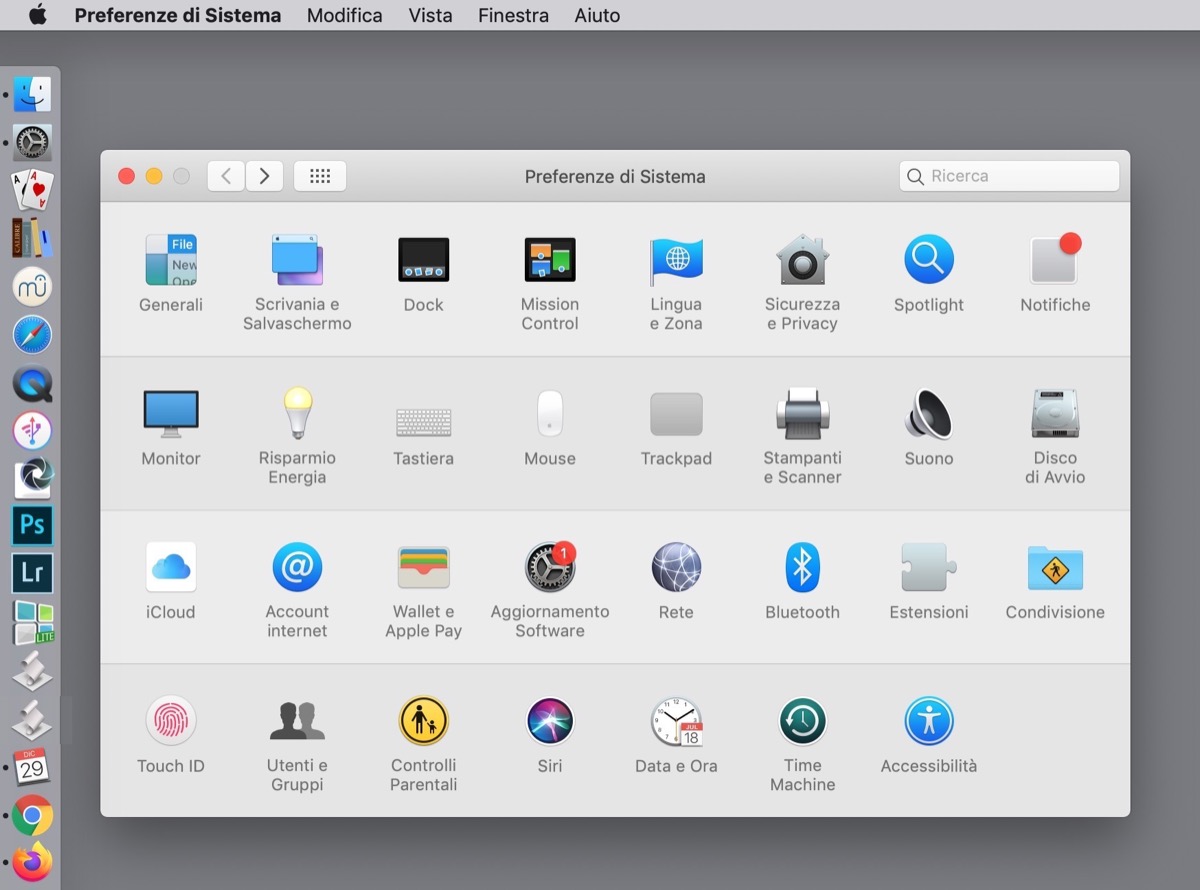The image size is (1200, 890).
Task: Open Stampanti e Scanner settings
Action: [x=802, y=415]
